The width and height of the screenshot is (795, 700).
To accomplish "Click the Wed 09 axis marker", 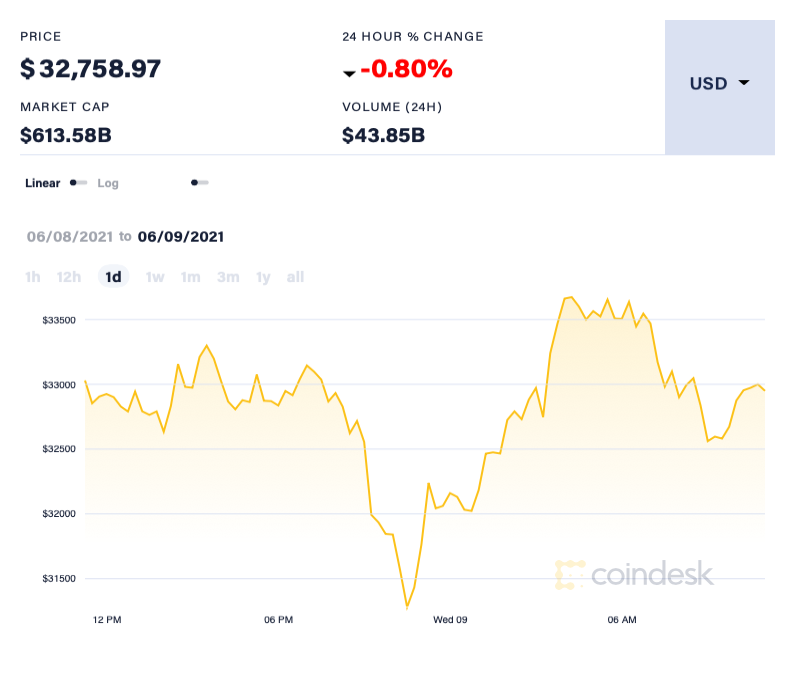I will point(450,620).
